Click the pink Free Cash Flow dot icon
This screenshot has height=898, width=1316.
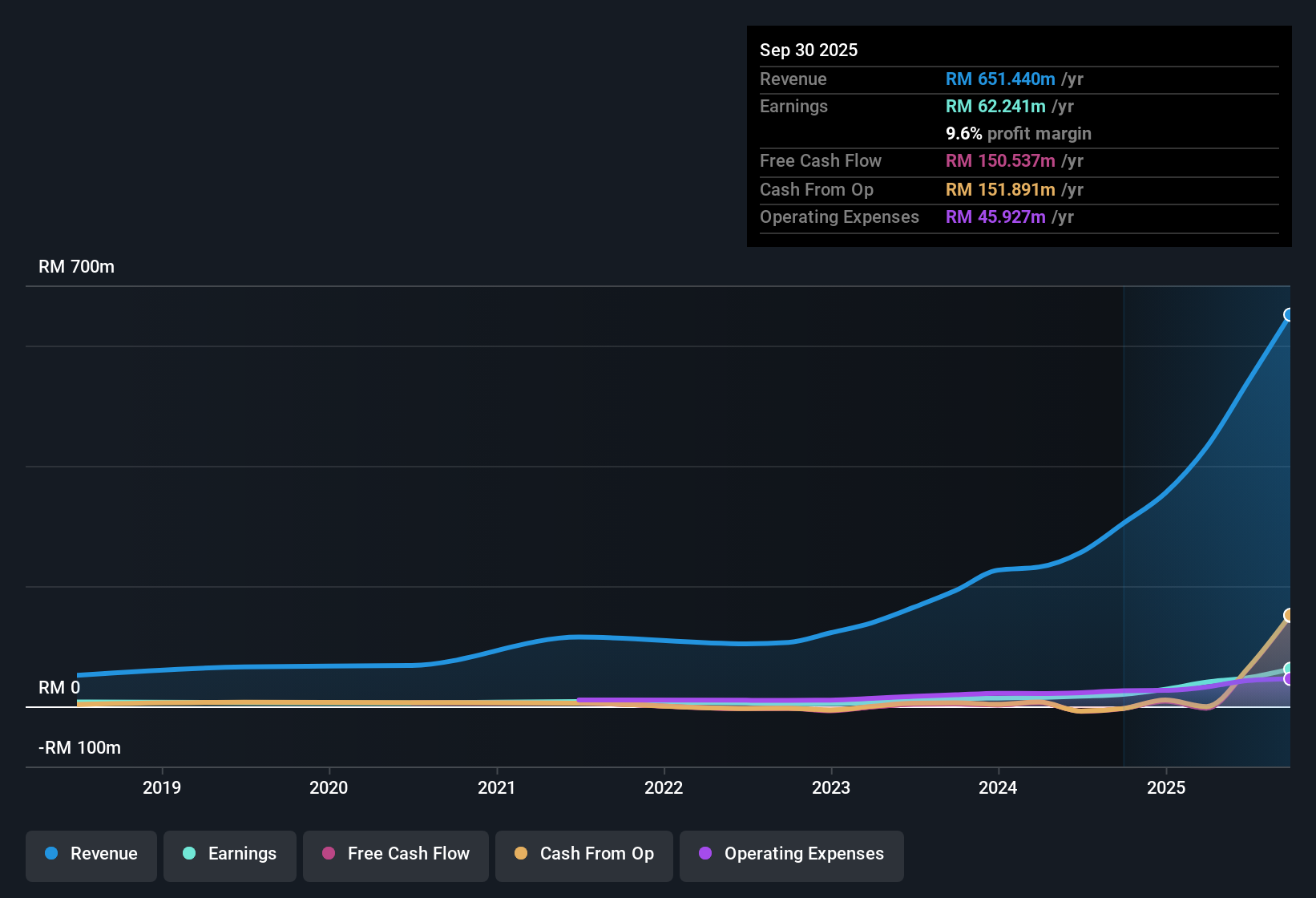[328, 854]
